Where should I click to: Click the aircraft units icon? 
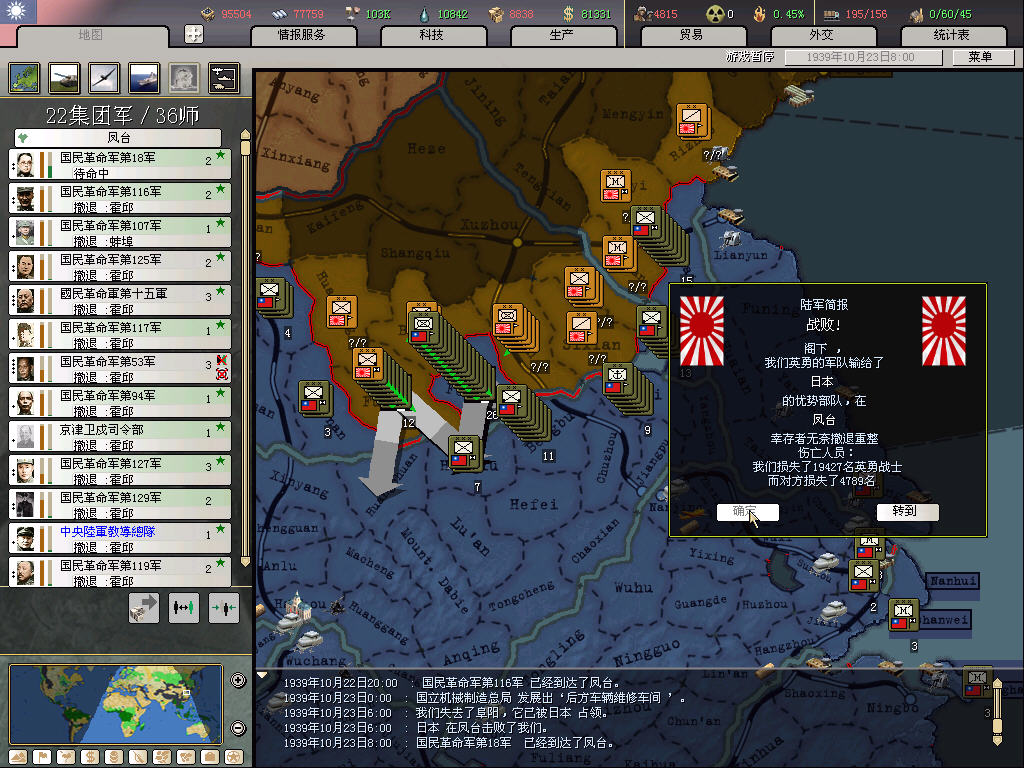point(104,77)
